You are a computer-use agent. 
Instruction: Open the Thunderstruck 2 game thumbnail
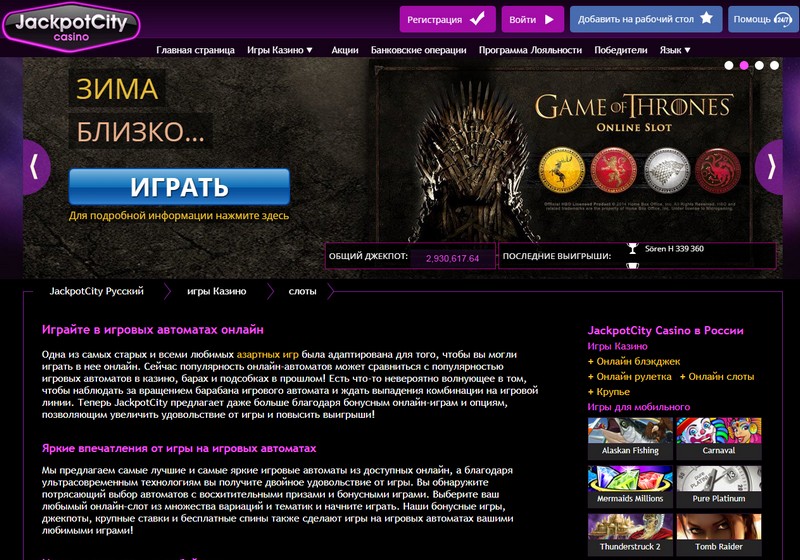[630, 534]
